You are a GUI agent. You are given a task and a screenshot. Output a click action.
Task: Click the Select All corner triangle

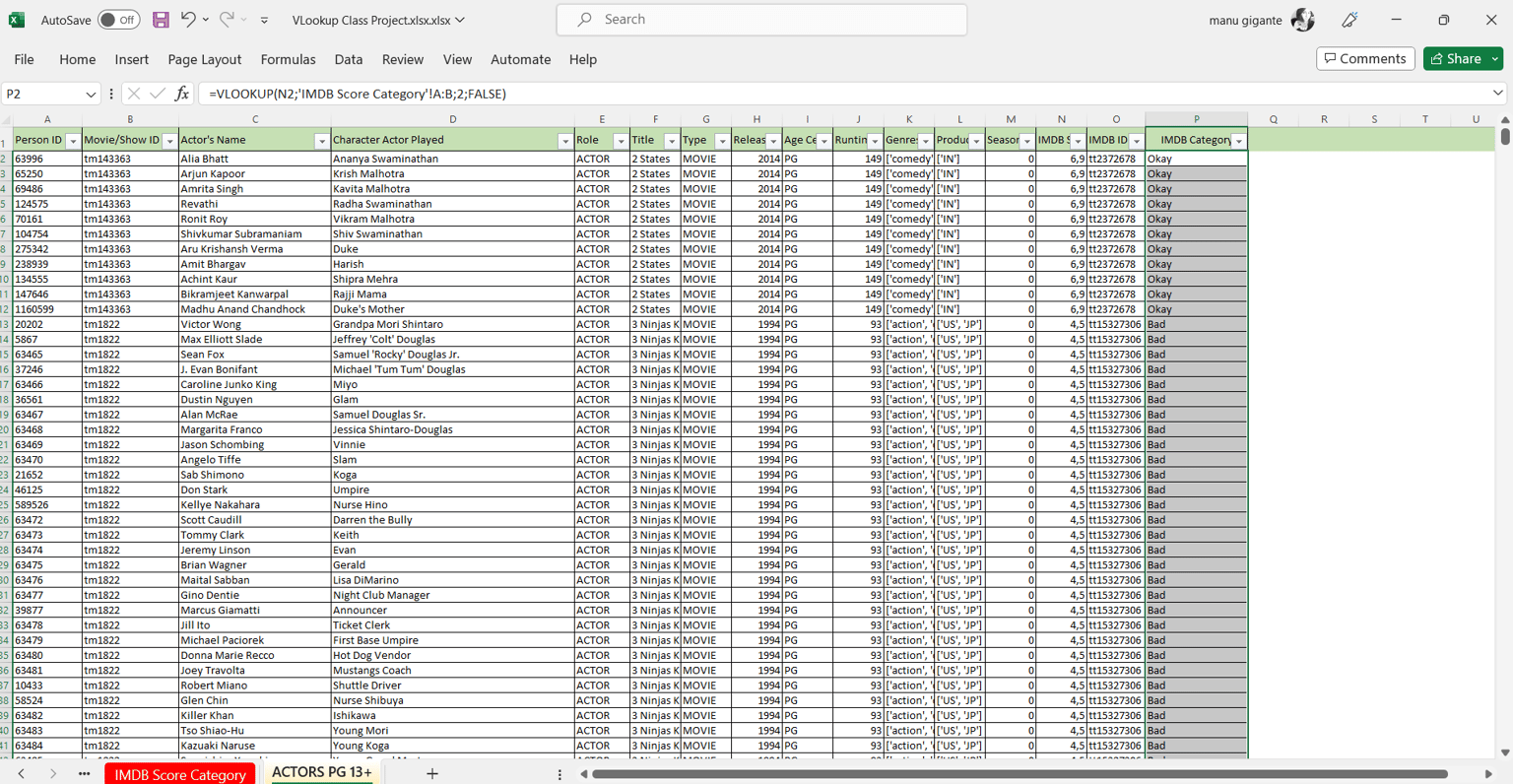pos(6,119)
